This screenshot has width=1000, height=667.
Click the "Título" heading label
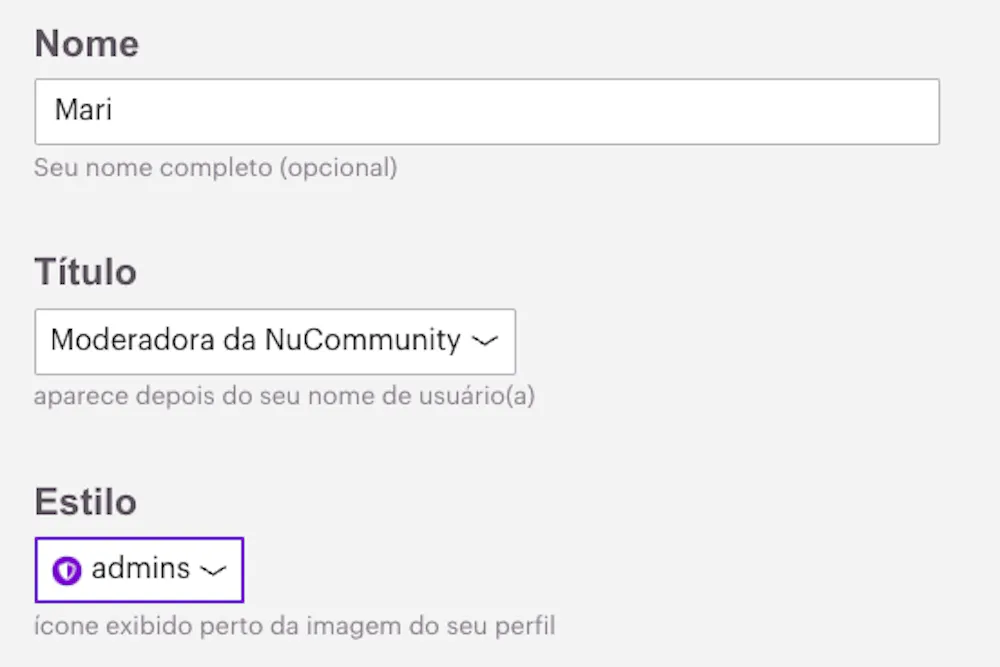pos(86,272)
